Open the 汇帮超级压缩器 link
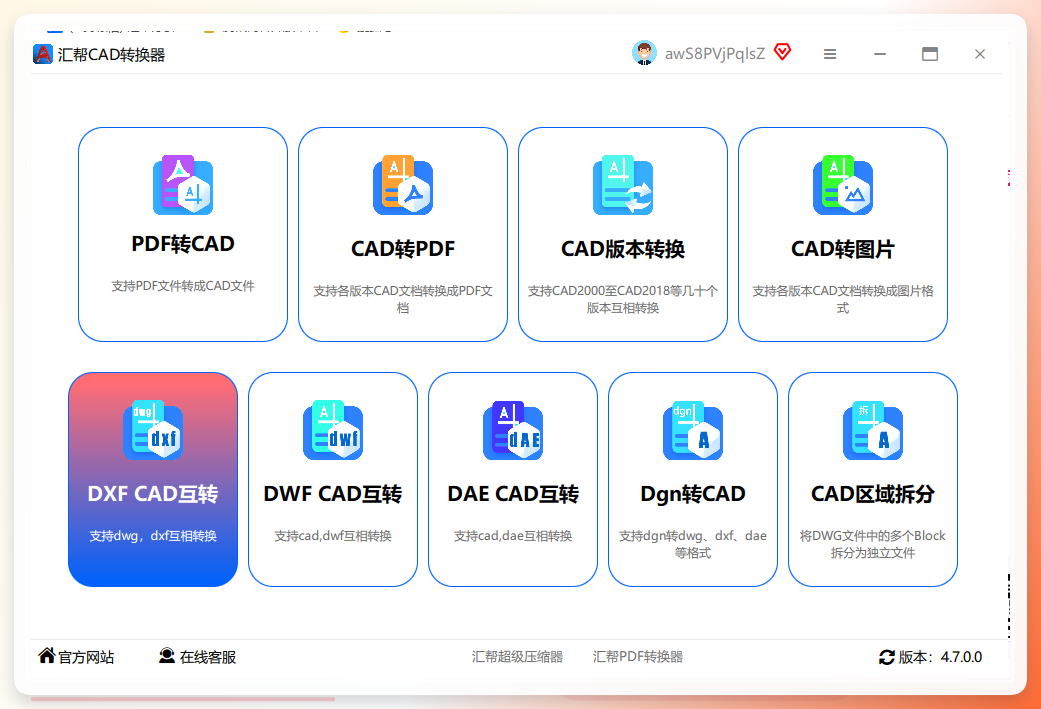This screenshot has width=1041, height=709. click(x=517, y=657)
